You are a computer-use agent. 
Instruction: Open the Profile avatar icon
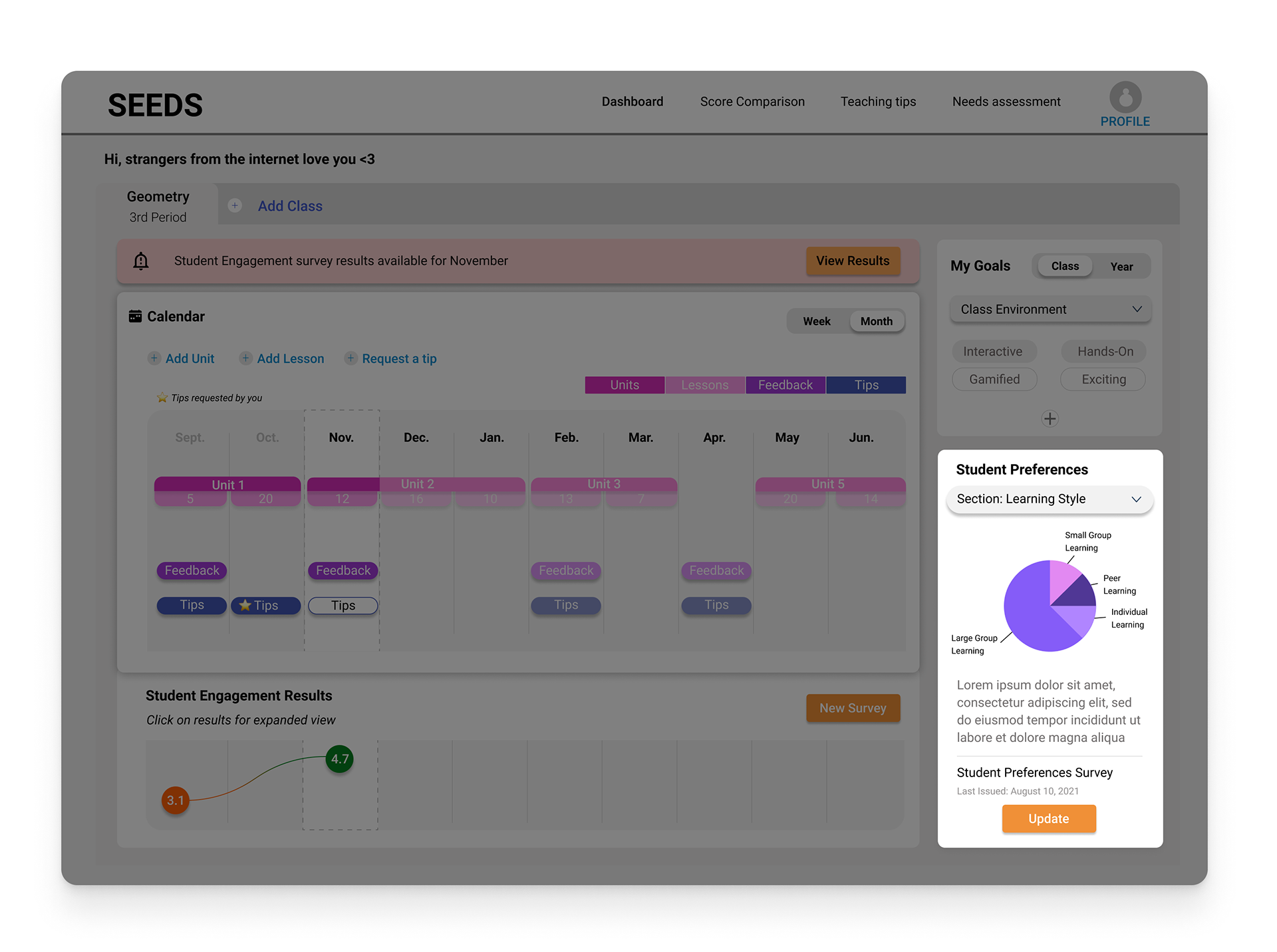coord(1125,97)
